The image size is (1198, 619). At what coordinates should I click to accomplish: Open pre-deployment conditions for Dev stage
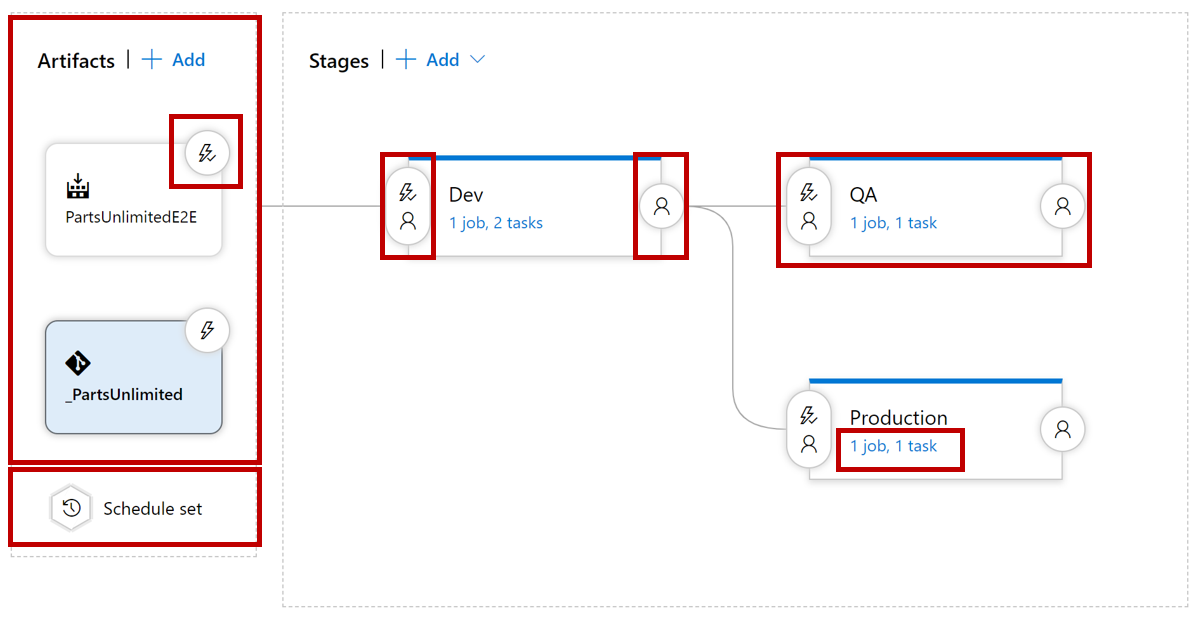408,206
